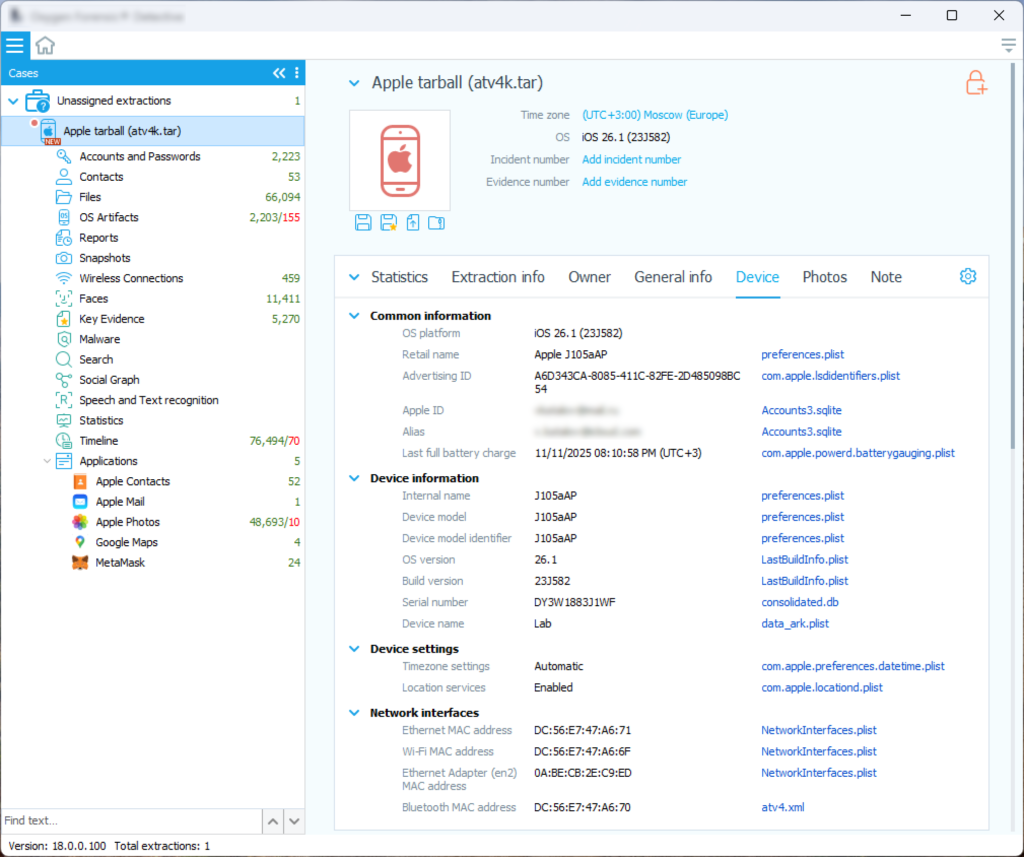Open the Malware section icon

pos(63,339)
